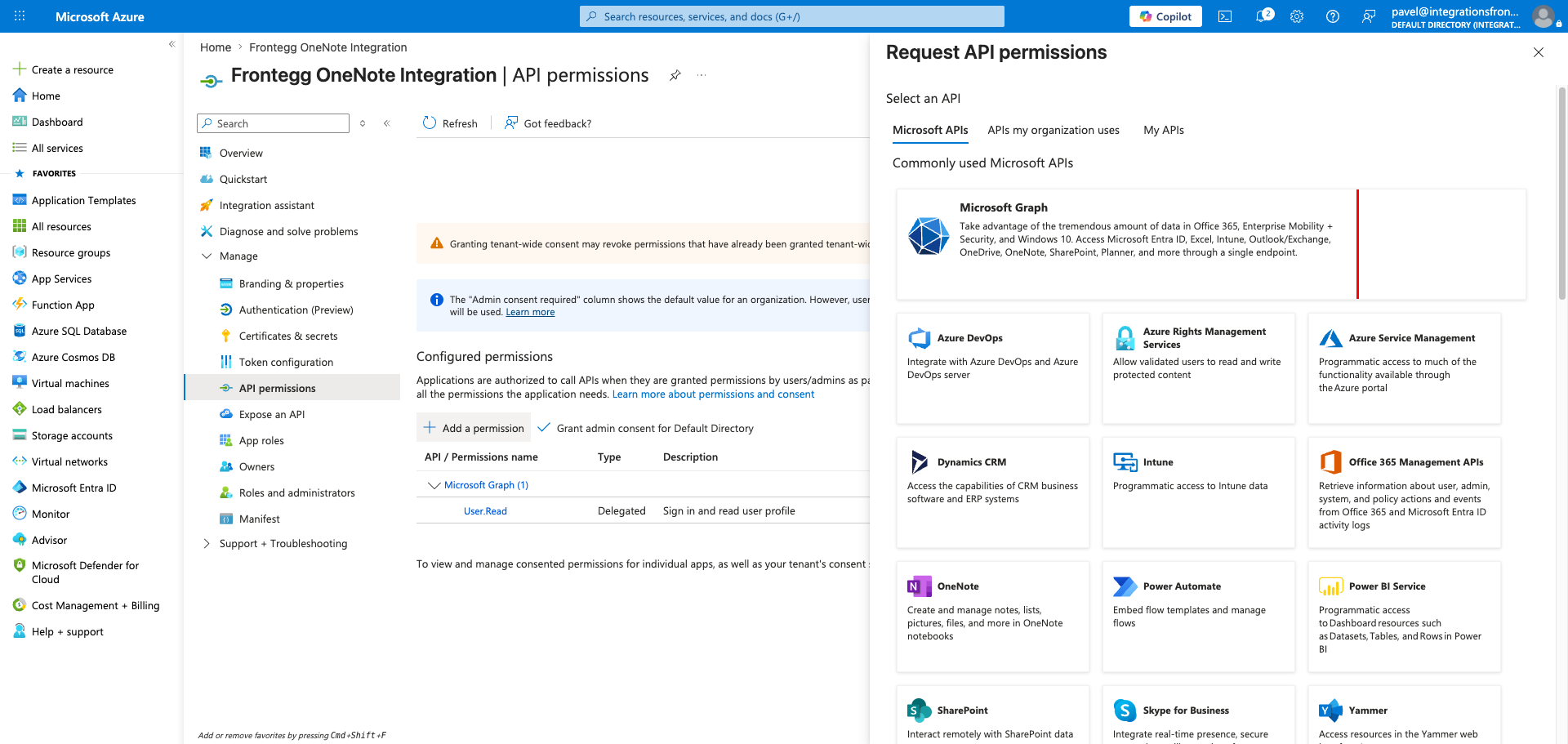The width and height of the screenshot is (1568, 744).
Task: Select the SharePoint API card
Action: click(x=993, y=715)
